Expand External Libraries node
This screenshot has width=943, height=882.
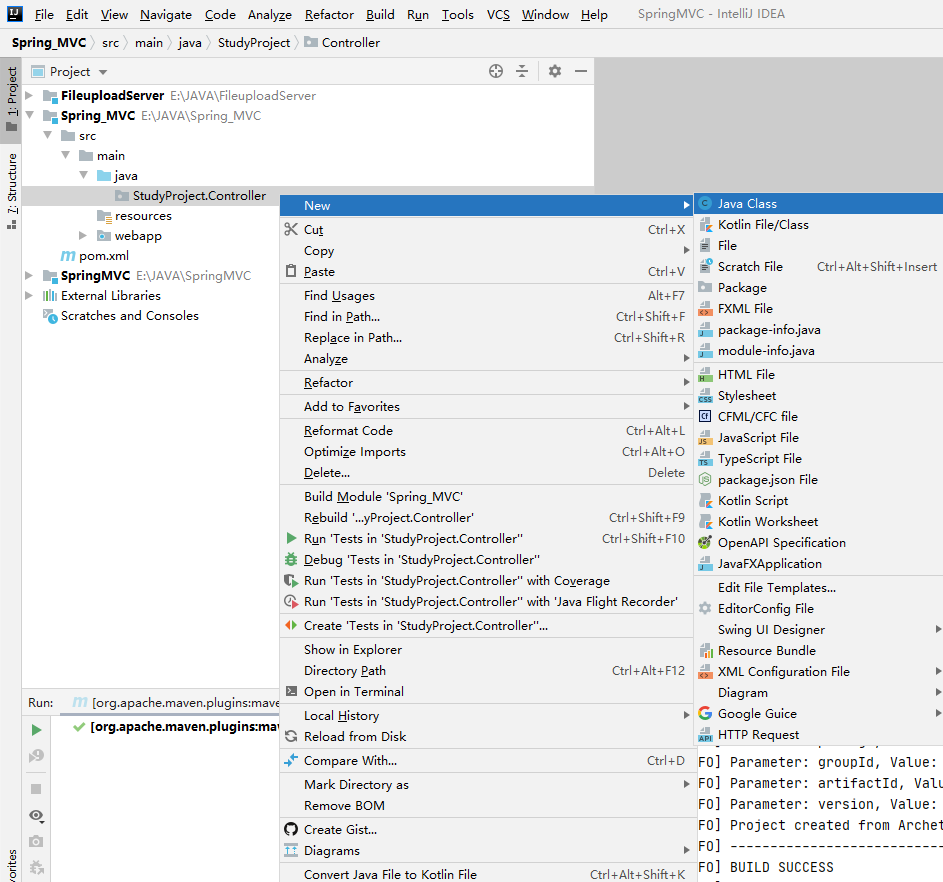tap(30, 296)
